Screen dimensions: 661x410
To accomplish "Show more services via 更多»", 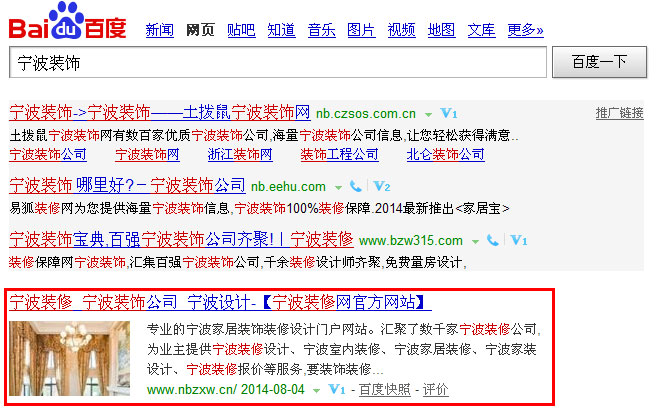I will coord(525,30).
